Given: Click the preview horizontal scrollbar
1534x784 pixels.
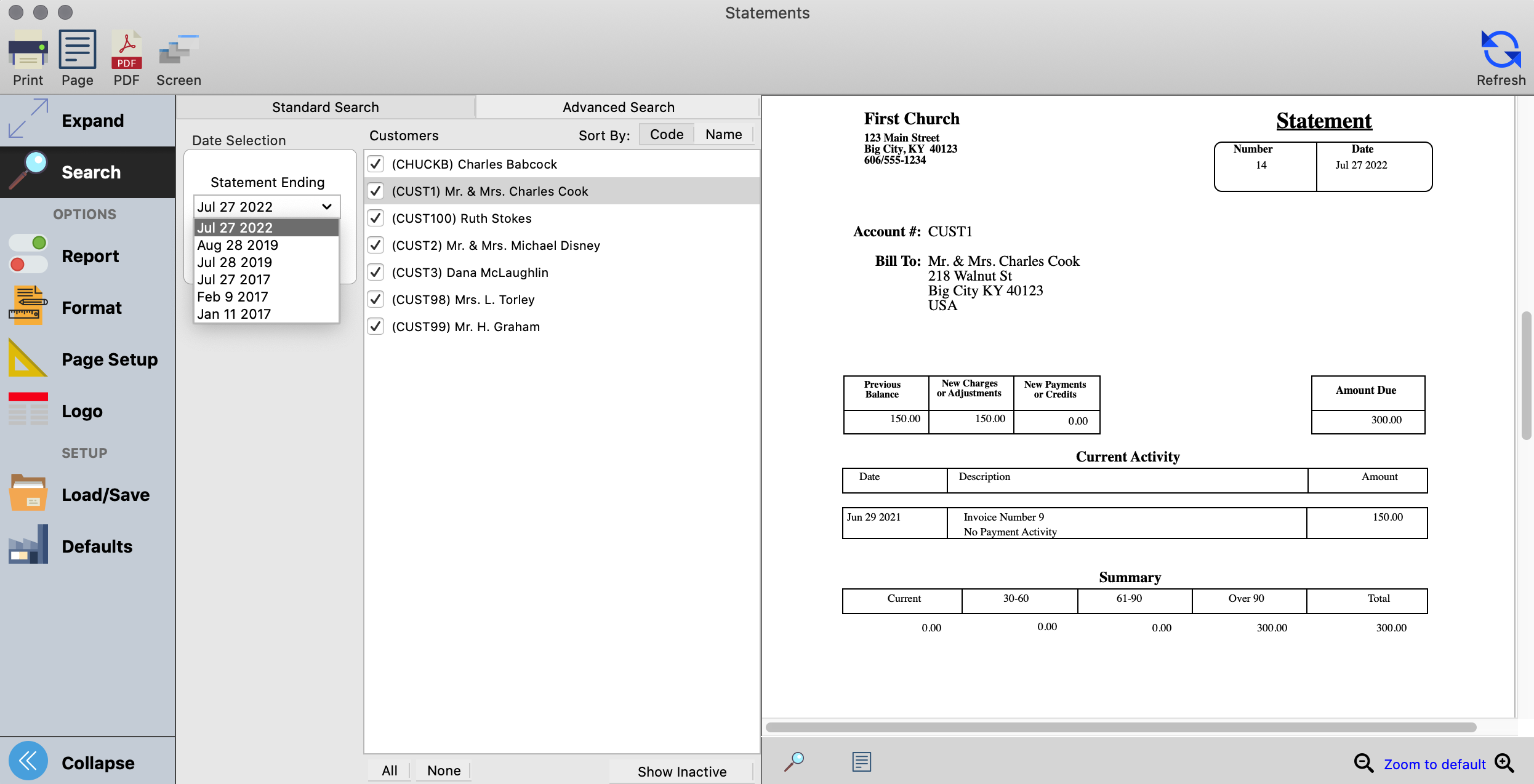Looking at the screenshot, I should [1120, 727].
